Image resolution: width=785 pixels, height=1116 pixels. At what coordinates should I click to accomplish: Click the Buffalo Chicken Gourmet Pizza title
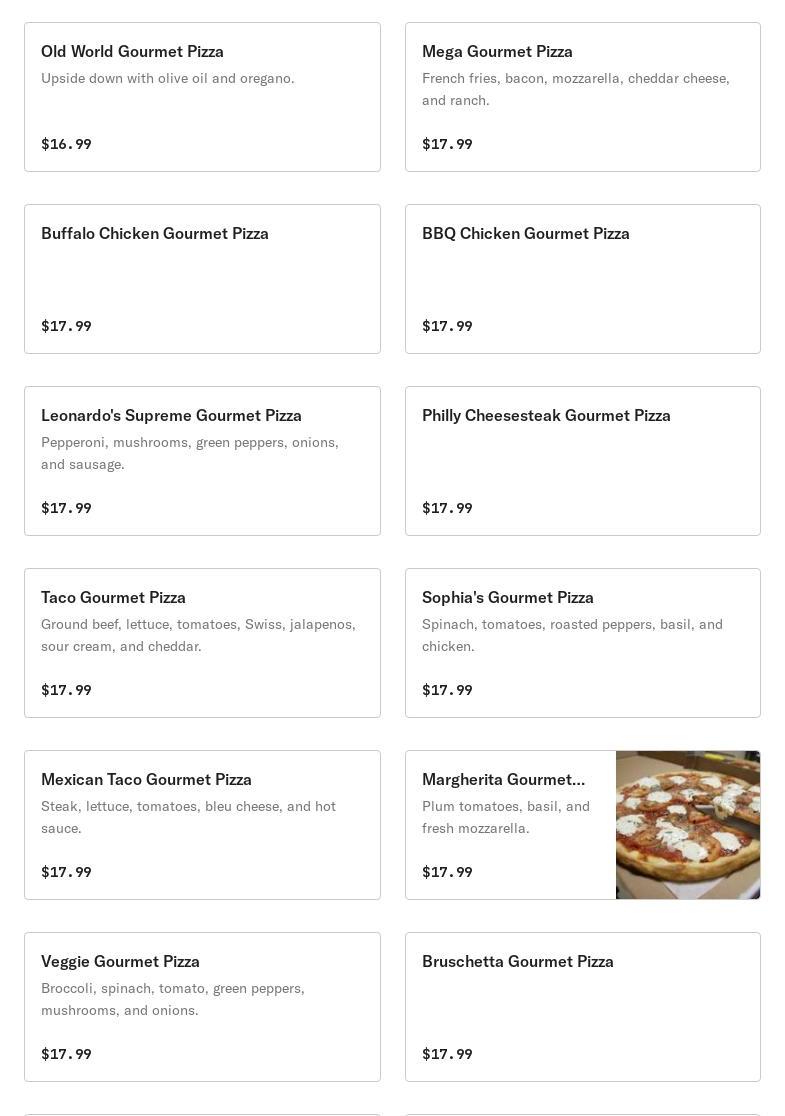tap(155, 233)
